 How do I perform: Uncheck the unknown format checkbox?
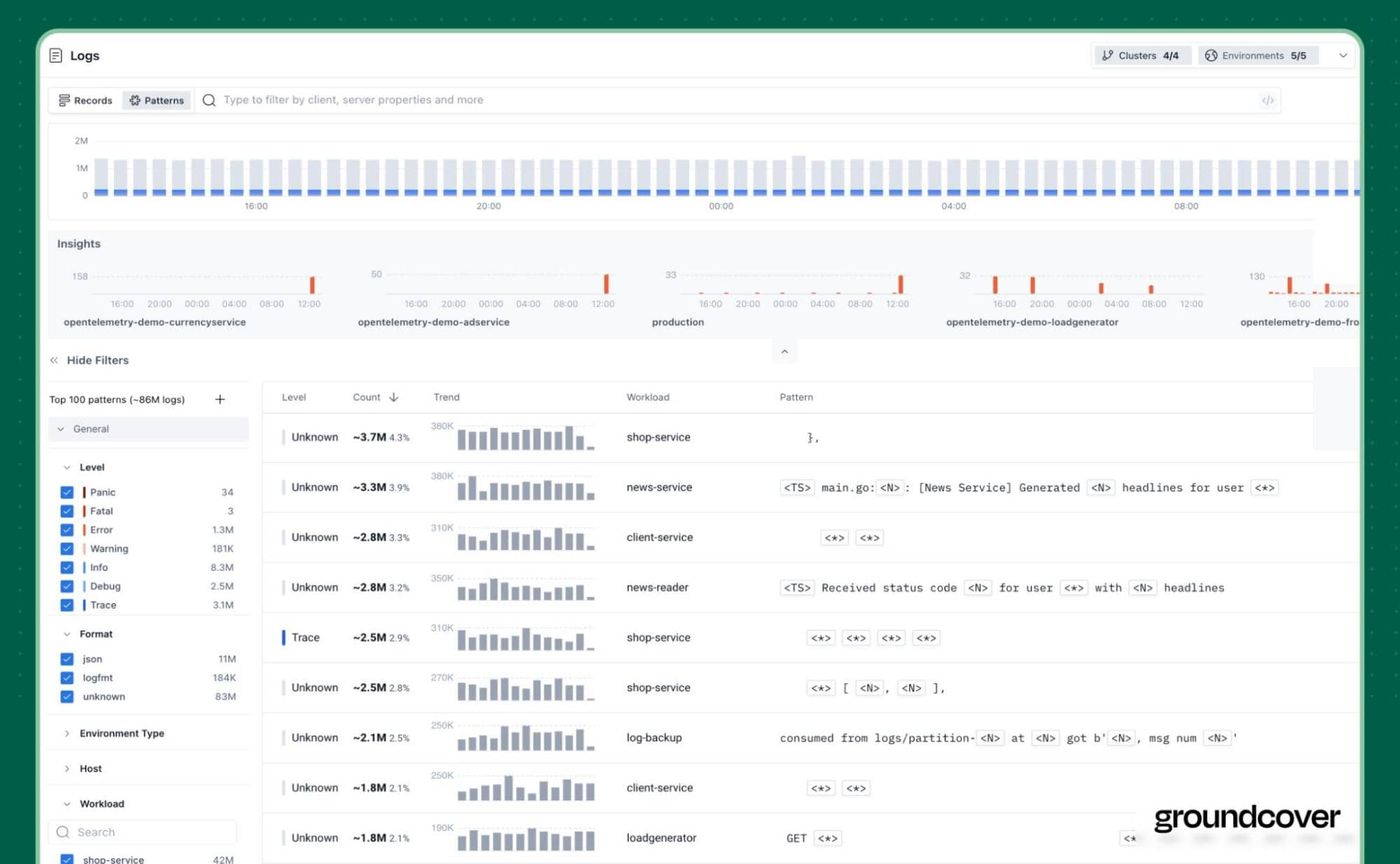[x=67, y=696]
